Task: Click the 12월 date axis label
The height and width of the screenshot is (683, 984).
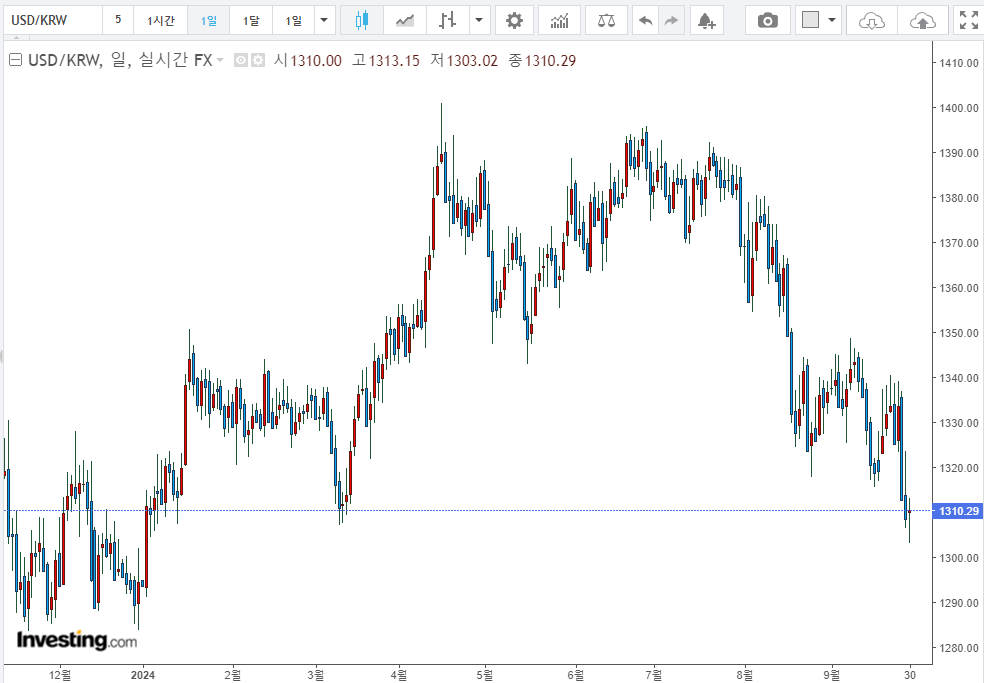Action: 60,675
